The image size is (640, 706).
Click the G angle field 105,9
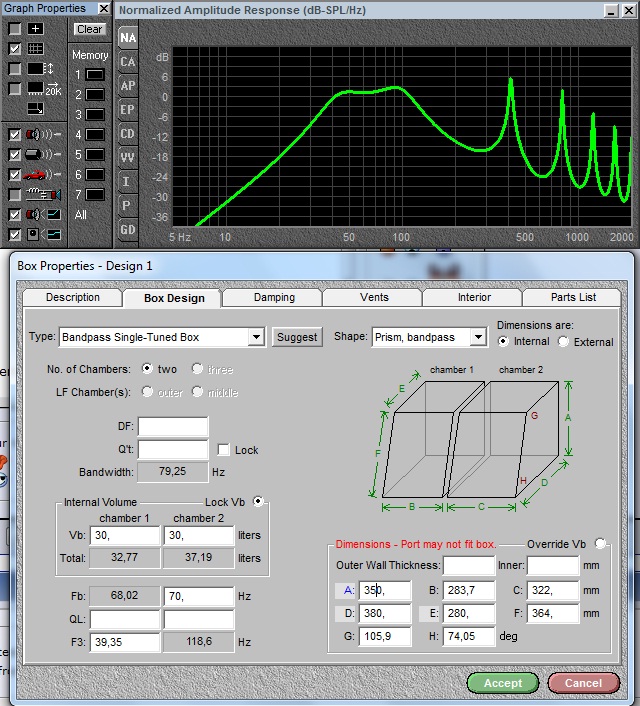pos(385,636)
